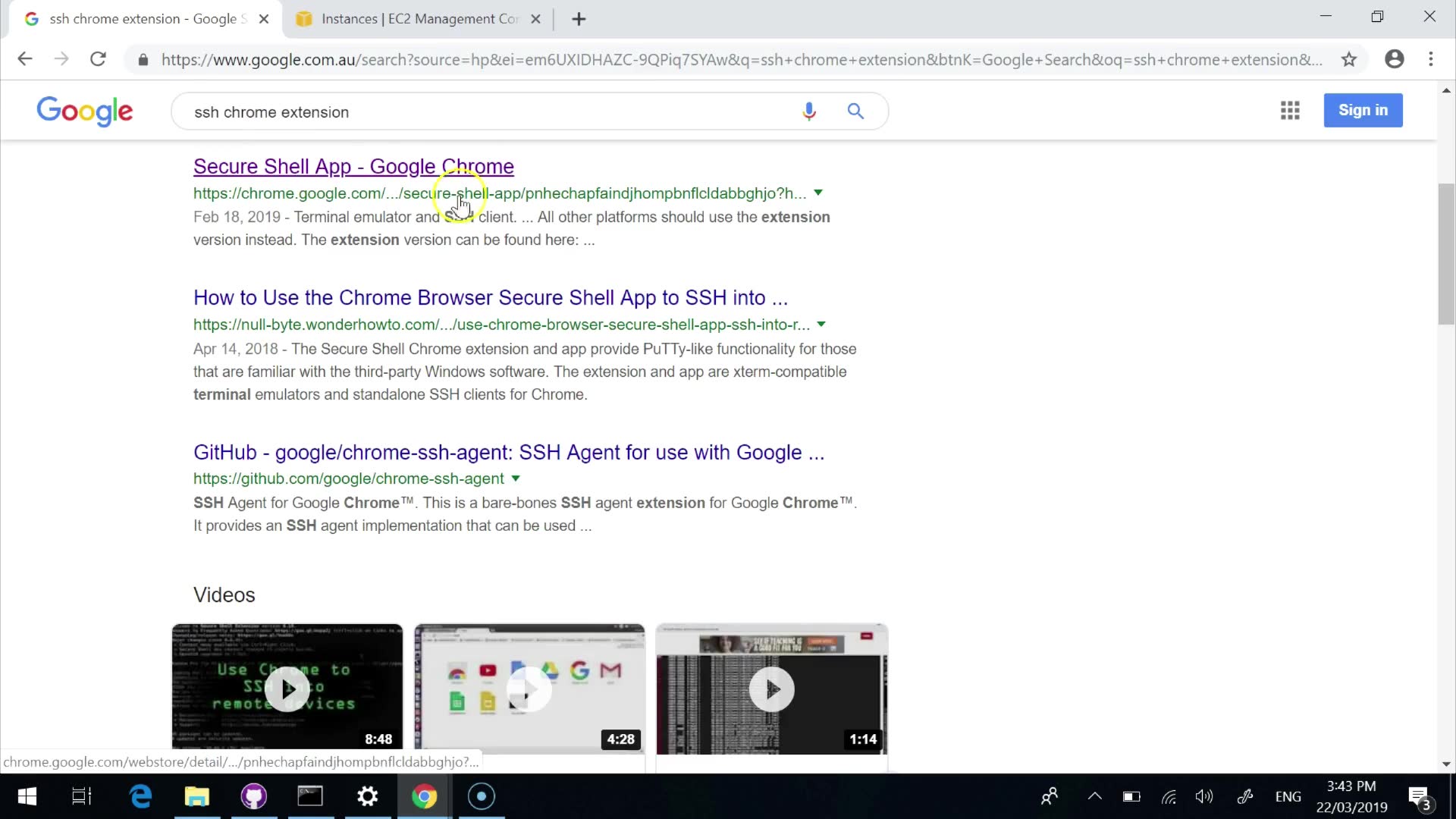Viewport: 1456px width, 819px height.
Task: Open the Google apps grid
Action: (1290, 111)
